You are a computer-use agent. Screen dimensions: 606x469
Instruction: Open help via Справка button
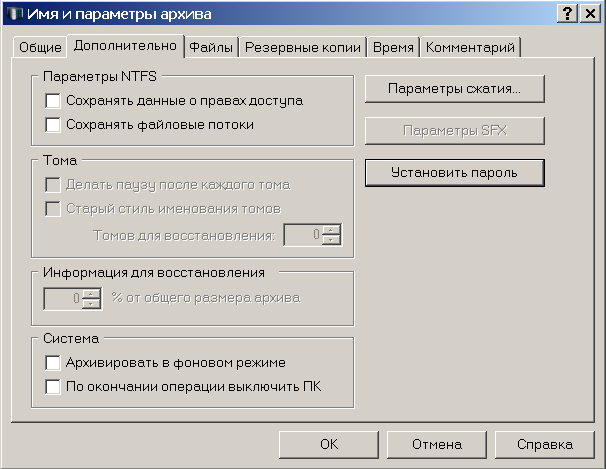click(x=545, y=445)
